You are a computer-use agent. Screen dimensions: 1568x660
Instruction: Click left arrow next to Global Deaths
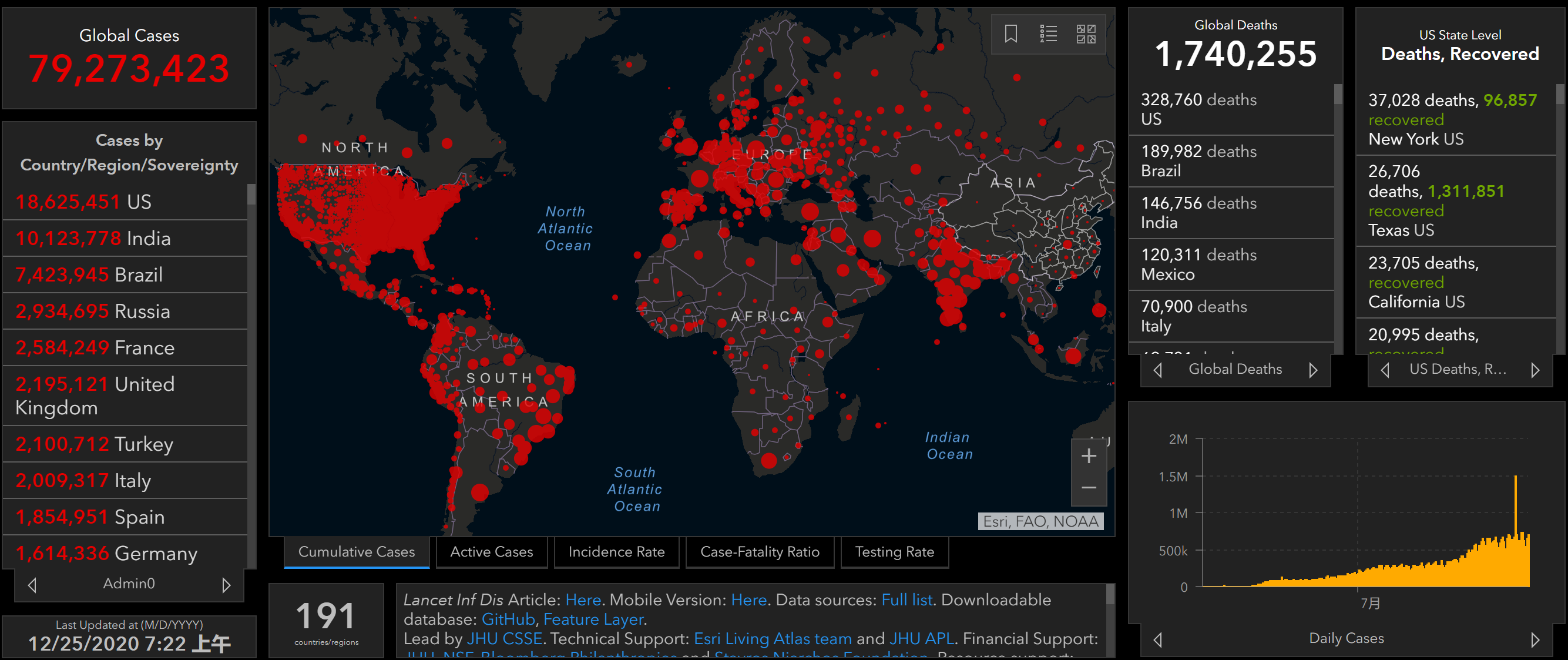1158,370
